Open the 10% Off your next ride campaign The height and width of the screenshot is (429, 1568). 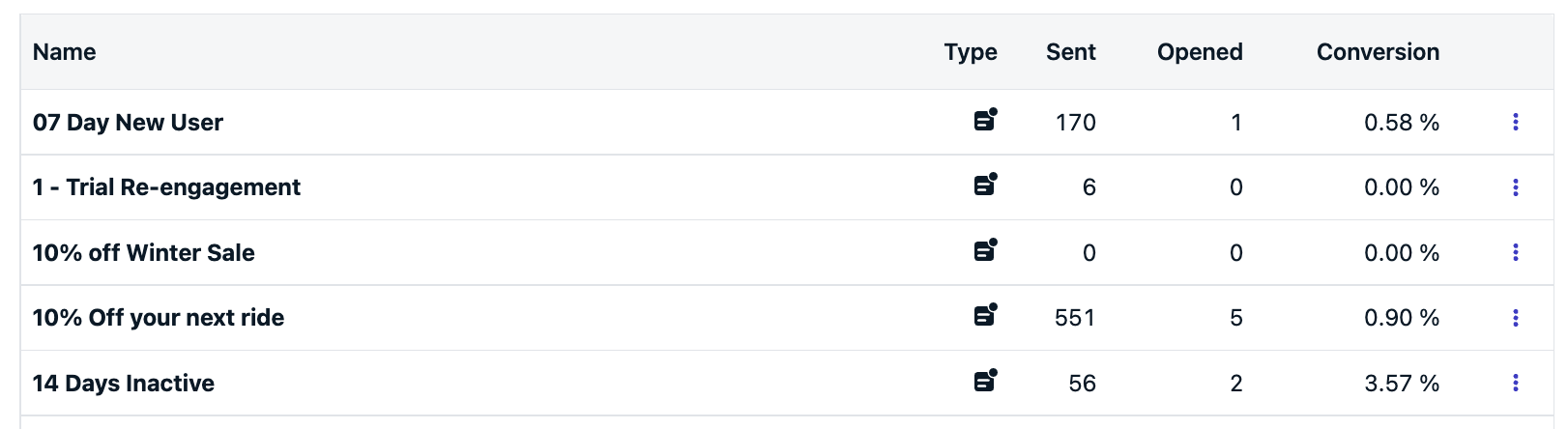158,318
